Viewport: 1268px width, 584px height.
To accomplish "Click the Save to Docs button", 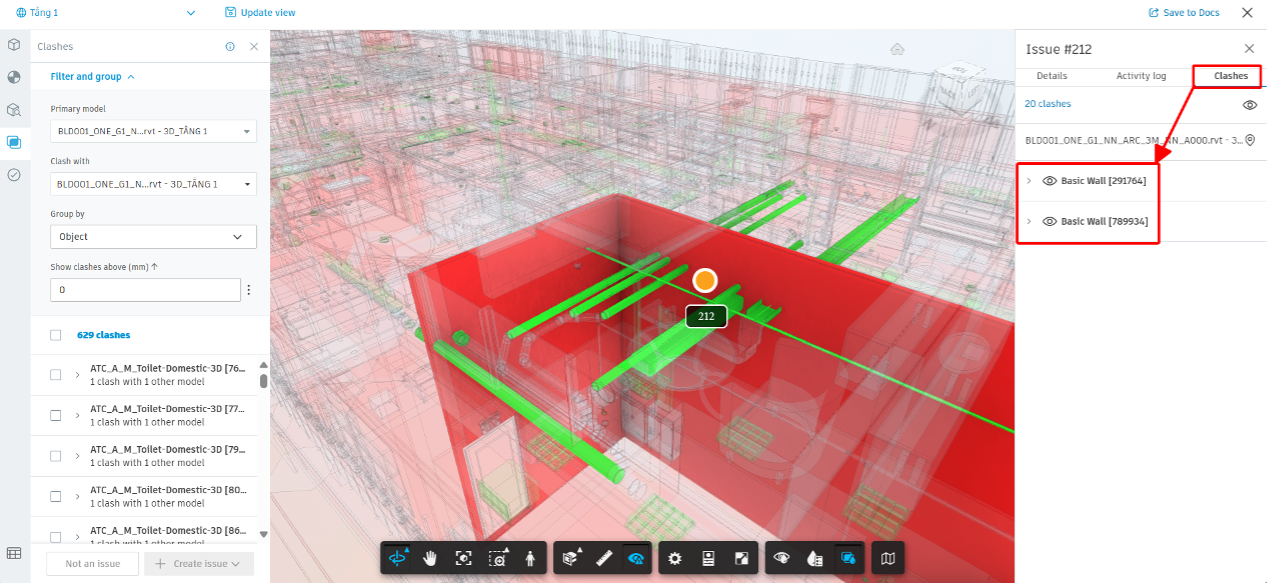I will [x=1184, y=13].
